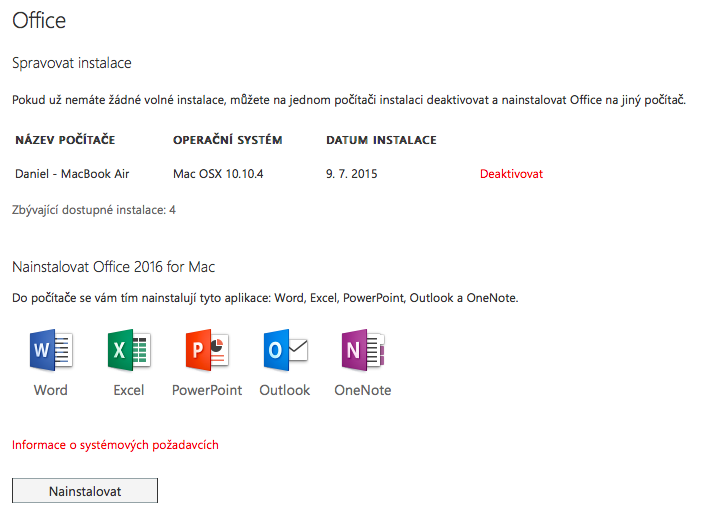The height and width of the screenshot is (516, 707).
Task: Click the 'Spravovat instalace' heading
Action: coord(72,63)
